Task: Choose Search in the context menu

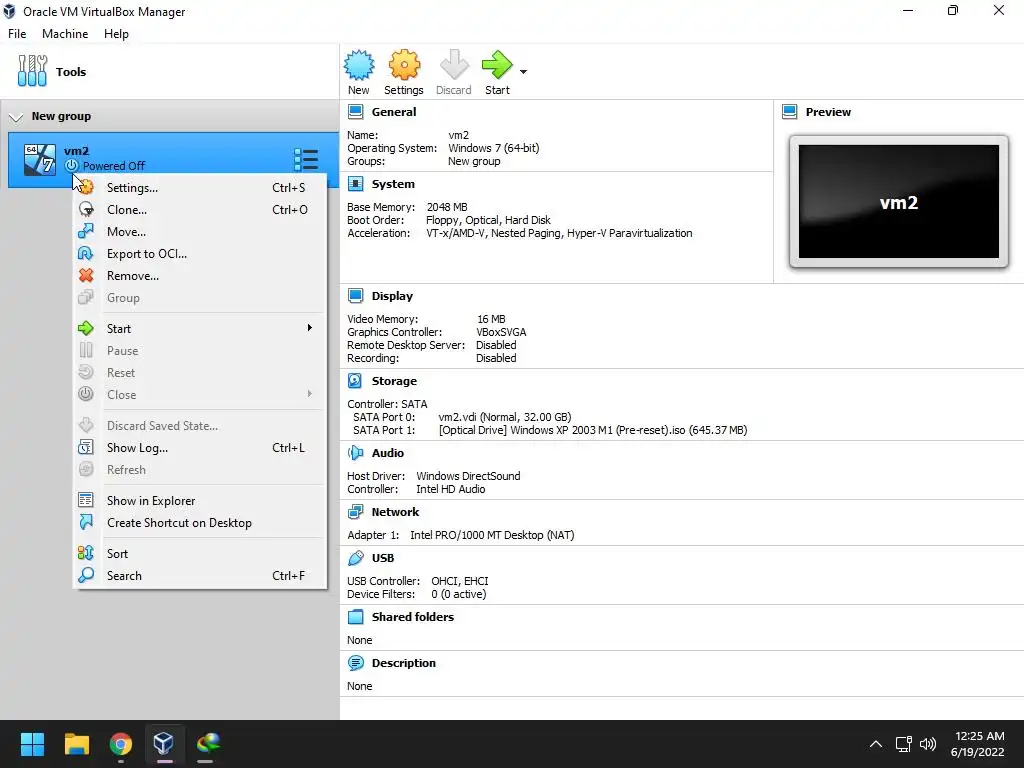Action: tap(200, 576)
